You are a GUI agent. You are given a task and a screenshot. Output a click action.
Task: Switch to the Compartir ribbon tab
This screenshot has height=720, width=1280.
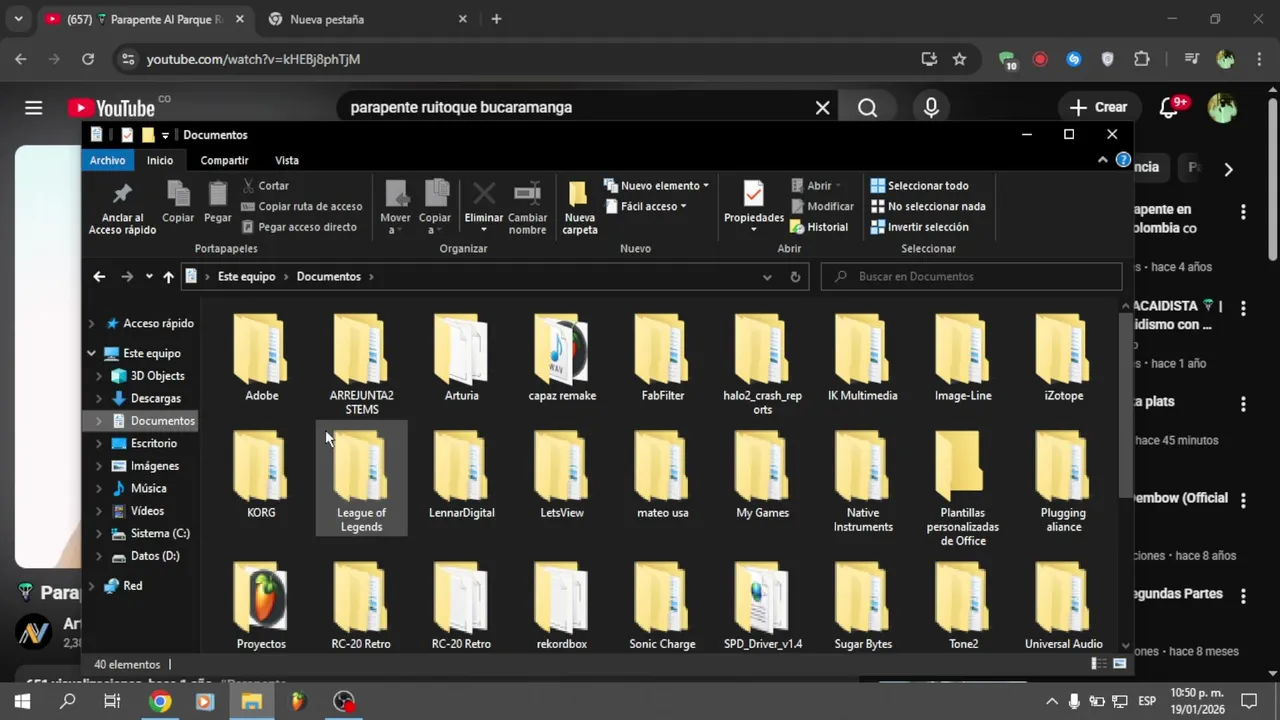[224, 160]
